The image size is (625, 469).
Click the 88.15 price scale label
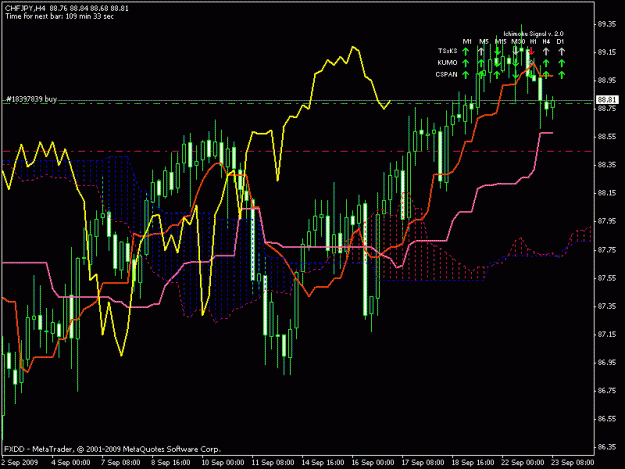607,193
